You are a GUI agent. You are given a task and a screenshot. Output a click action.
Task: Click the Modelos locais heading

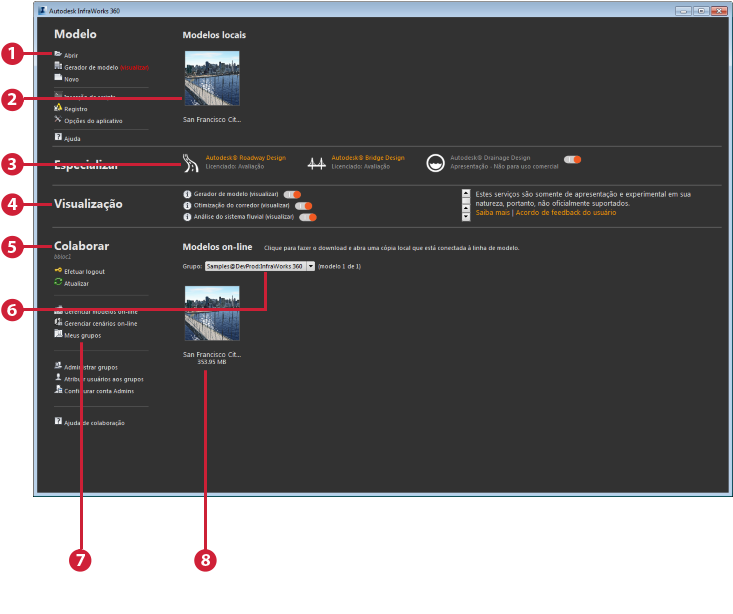(214, 35)
